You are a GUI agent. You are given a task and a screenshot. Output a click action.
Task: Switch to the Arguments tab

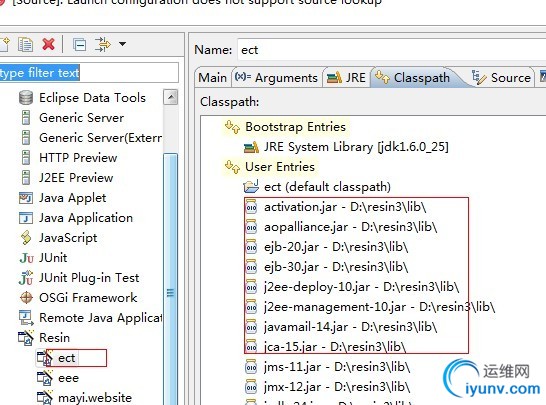pos(276,77)
